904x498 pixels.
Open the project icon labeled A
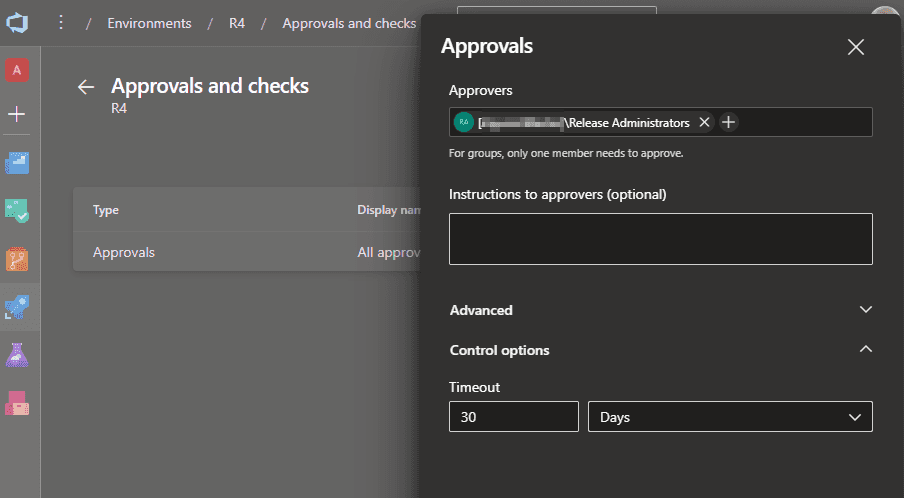coord(17,70)
